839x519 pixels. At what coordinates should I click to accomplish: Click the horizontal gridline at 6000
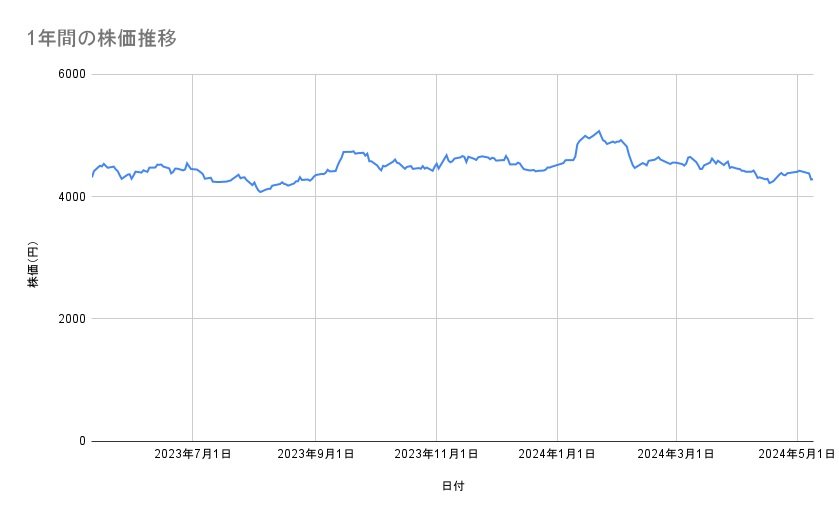[x=450, y=74]
